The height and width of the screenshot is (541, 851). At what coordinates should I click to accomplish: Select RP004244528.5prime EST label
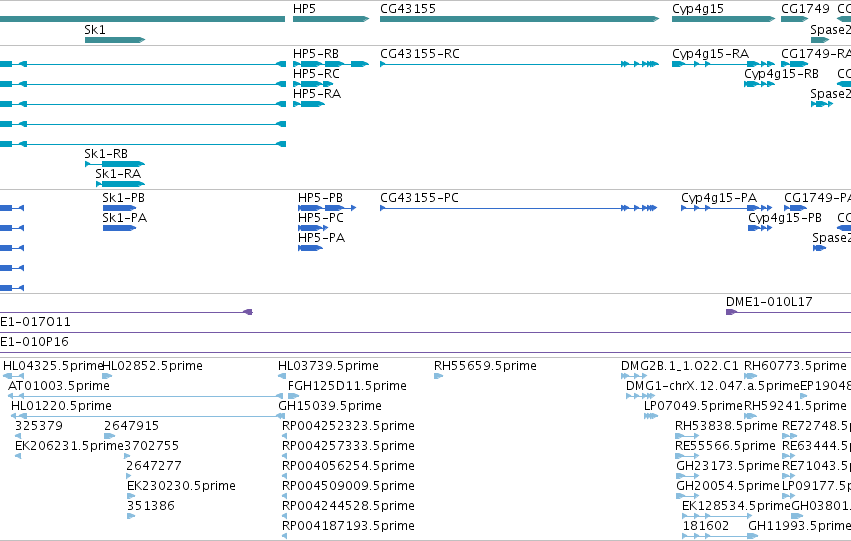[x=348, y=506]
